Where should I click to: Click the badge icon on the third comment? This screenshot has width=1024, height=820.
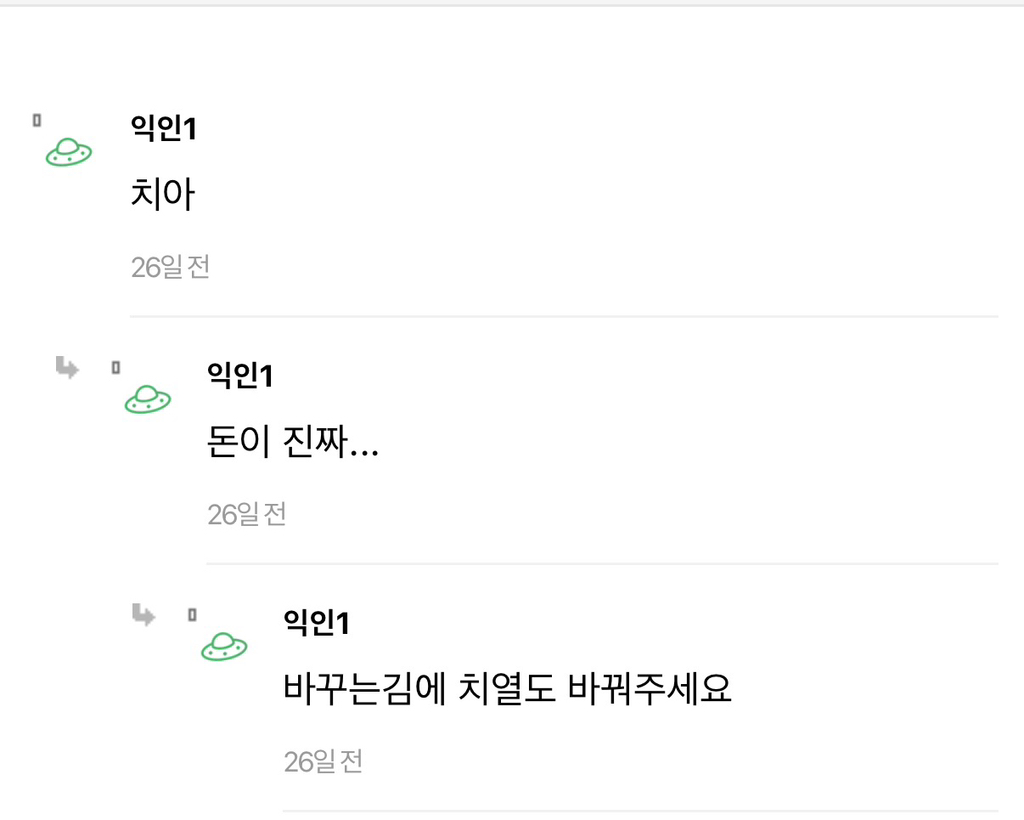coord(194,613)
